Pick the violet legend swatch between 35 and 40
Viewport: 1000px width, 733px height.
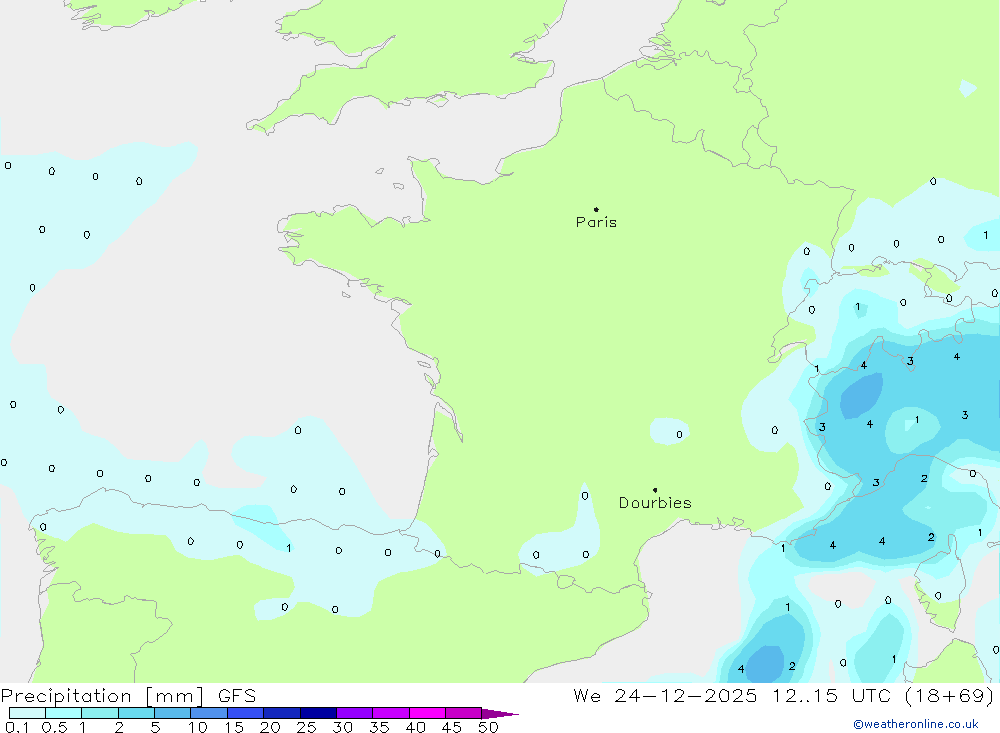390,713
